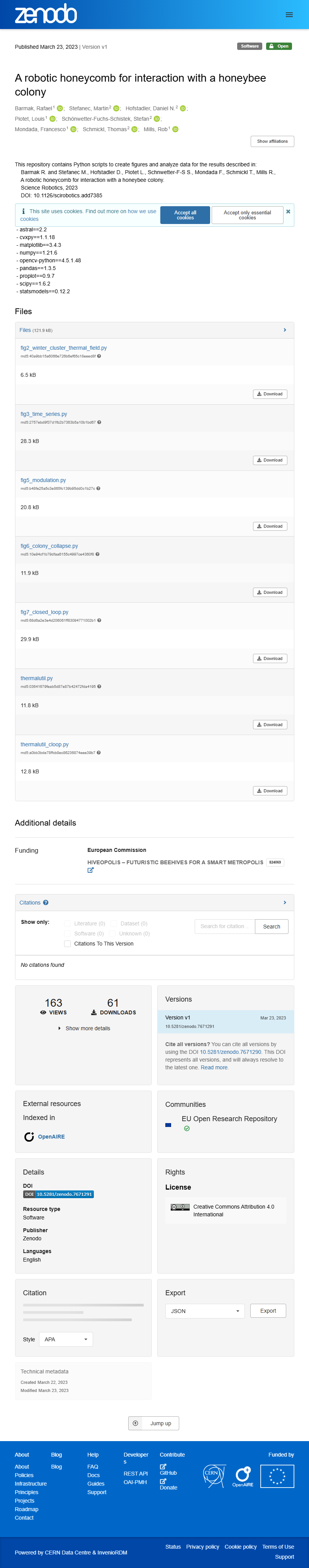309x1568 pixels.
Task: Toggle the Dataset (0) filter checkbox
Action: click(x=114, y=923)
